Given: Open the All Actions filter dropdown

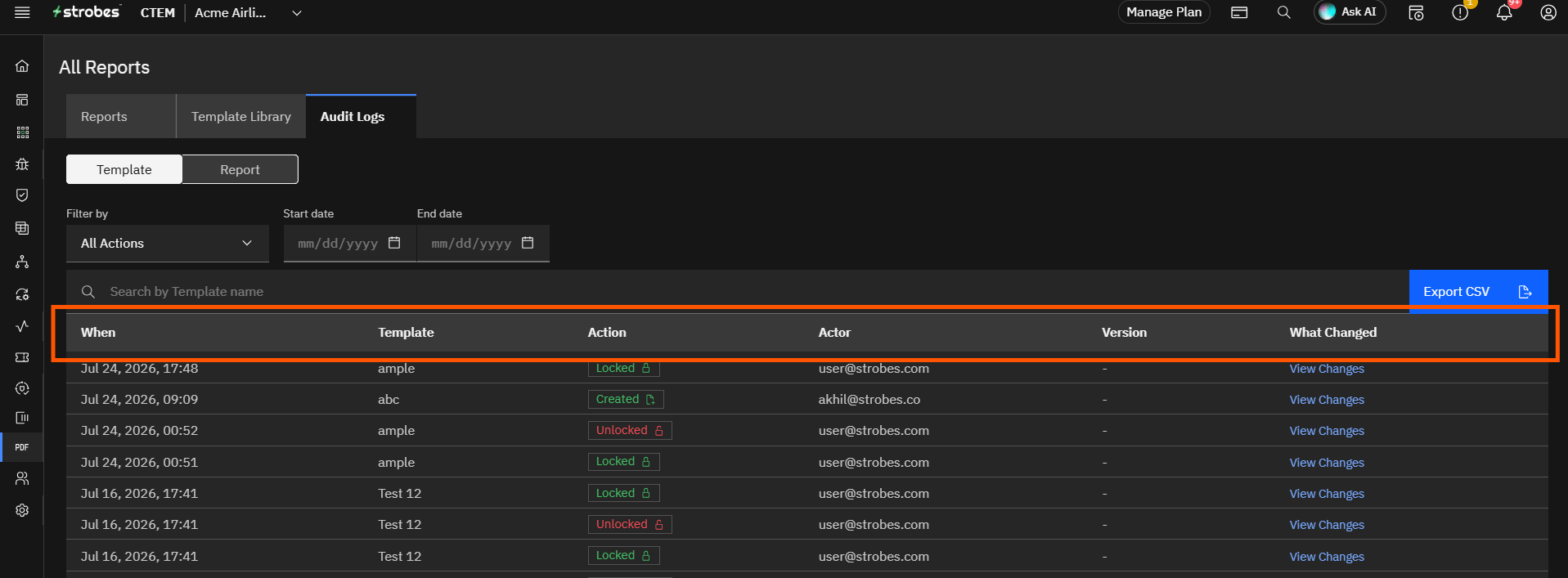Looking at the screenshot, I should tap(168, 244).
